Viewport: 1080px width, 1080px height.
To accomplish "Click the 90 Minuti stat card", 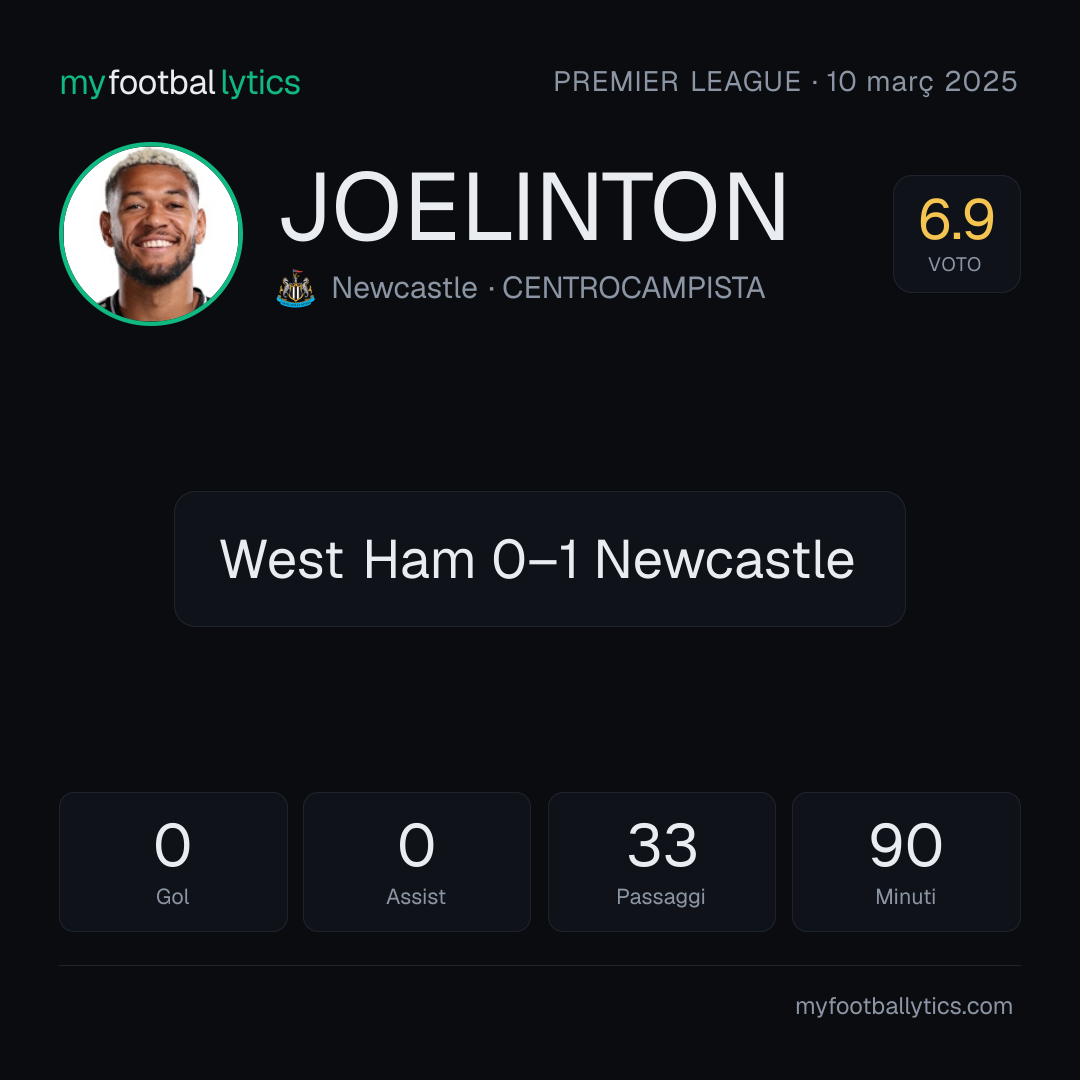I will click(906, 862).
